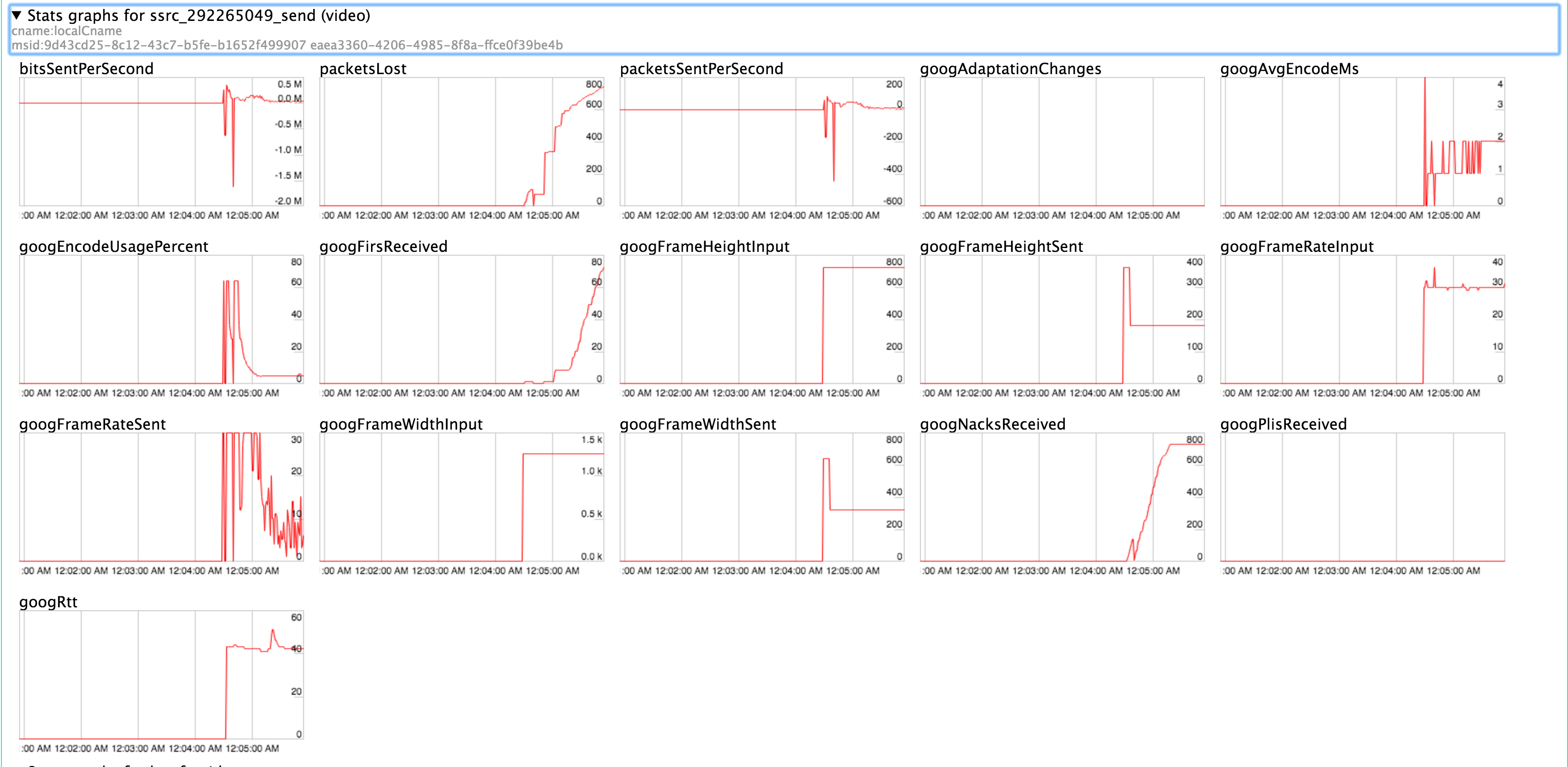Click the googAdaptationChanges title label
Image resolution: width=1568 pixels, height=767 pixels.
tap(1011, 69)
